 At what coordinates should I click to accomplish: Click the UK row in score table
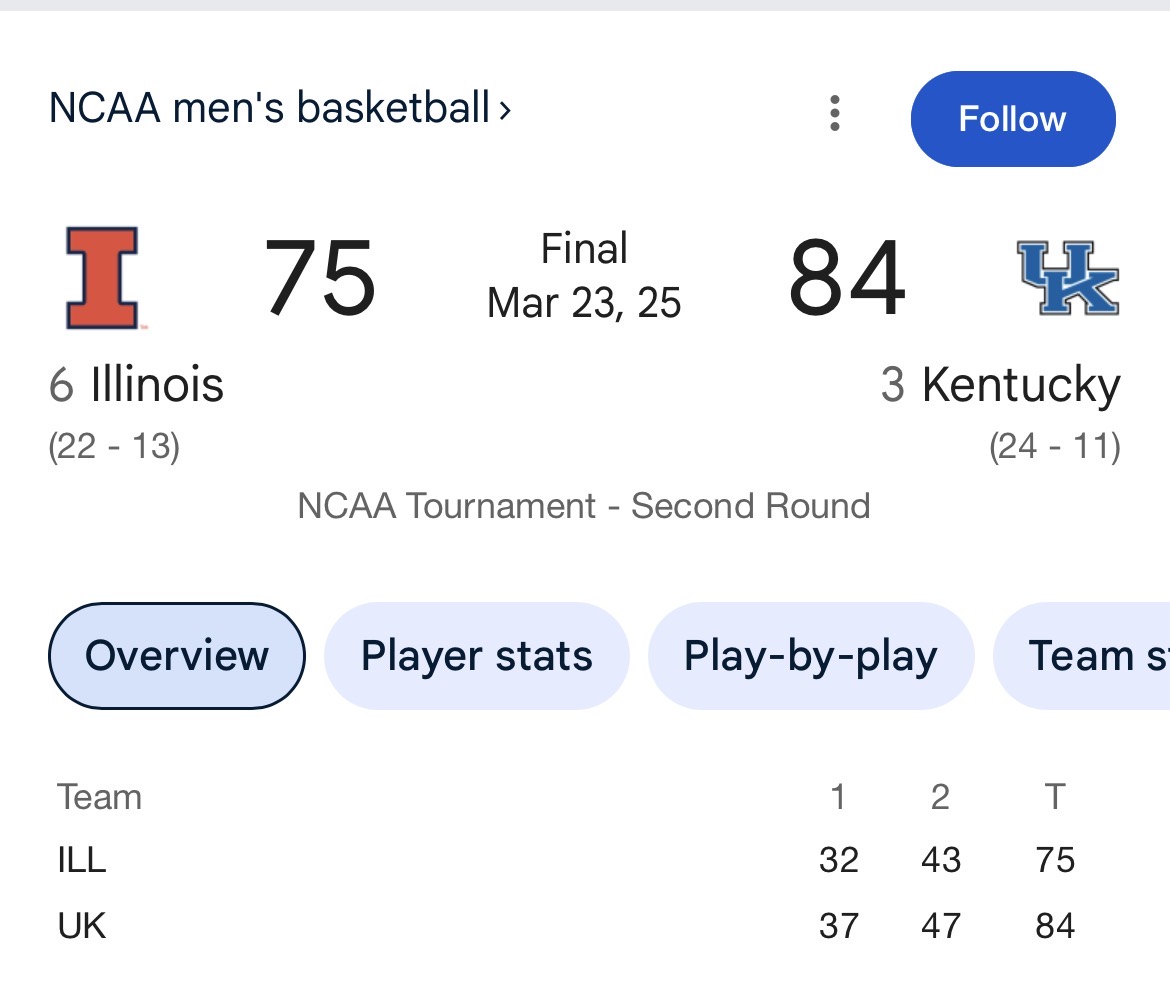pos(566,926)
